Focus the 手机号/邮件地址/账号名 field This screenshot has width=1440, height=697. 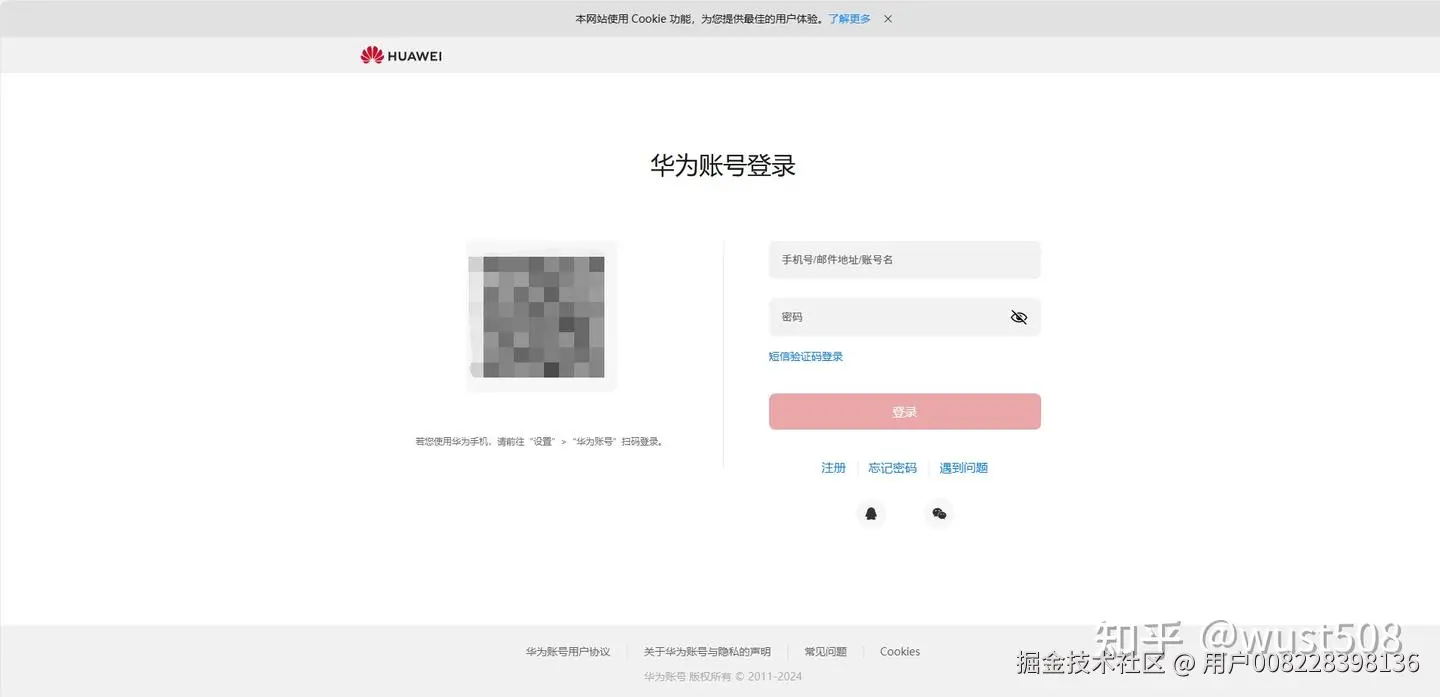pyautogui.click(x=905, y=260)
